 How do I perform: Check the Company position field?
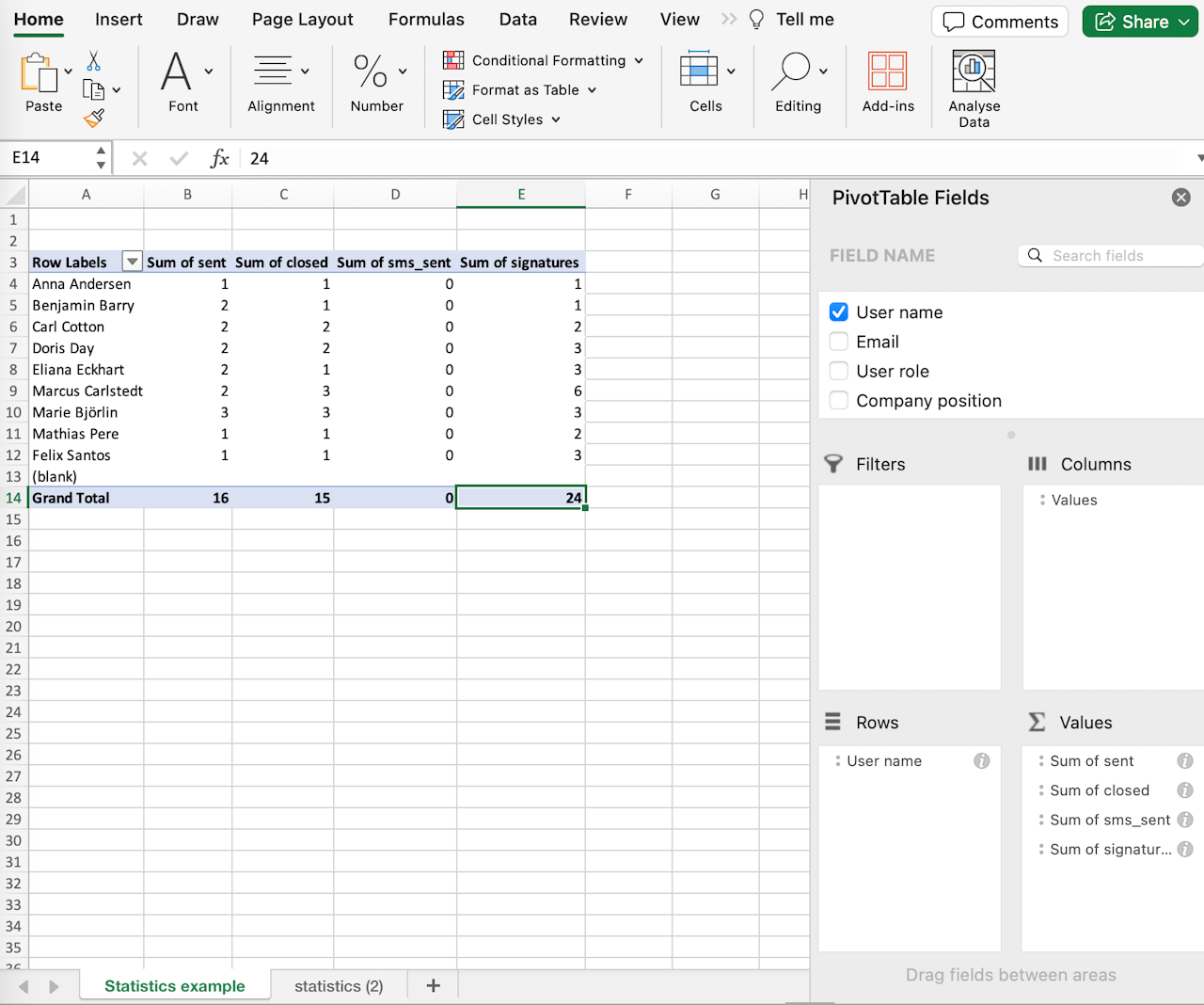(x=839, y=401)
